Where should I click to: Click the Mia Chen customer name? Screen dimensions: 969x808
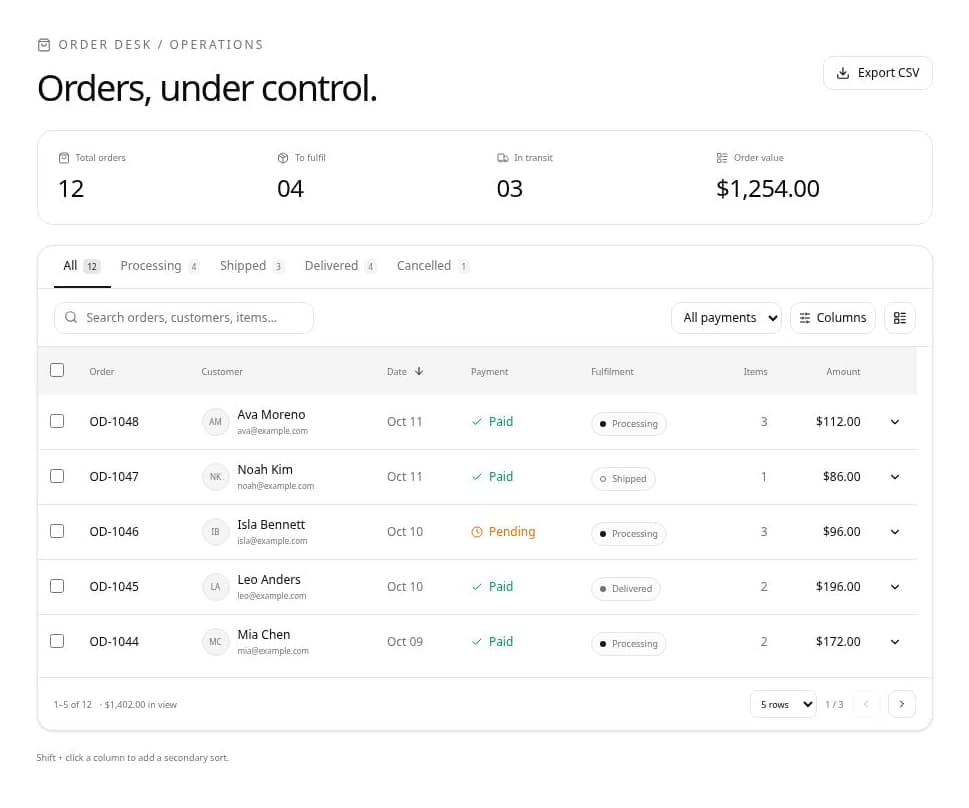pos(264,635)
